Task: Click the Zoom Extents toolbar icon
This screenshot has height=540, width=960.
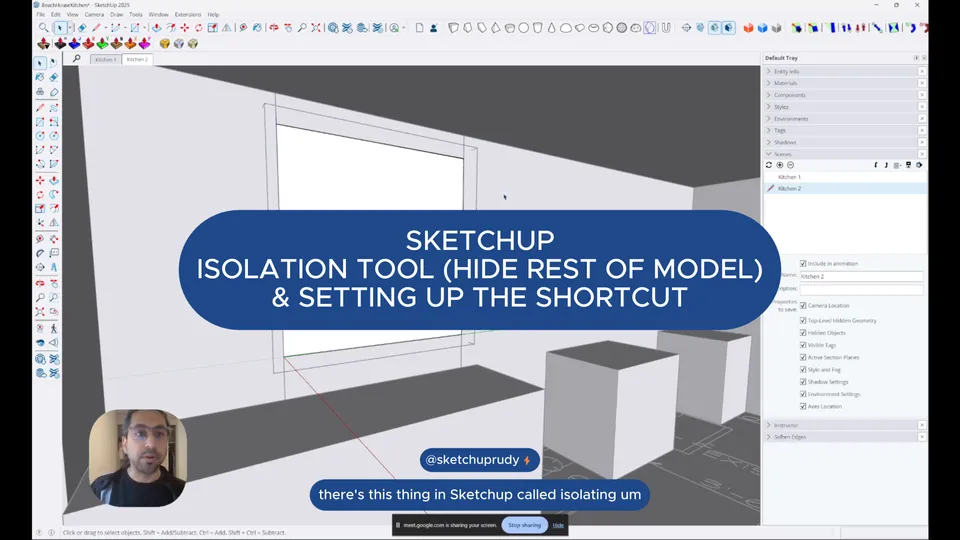Action: click(x=316, y=28)
